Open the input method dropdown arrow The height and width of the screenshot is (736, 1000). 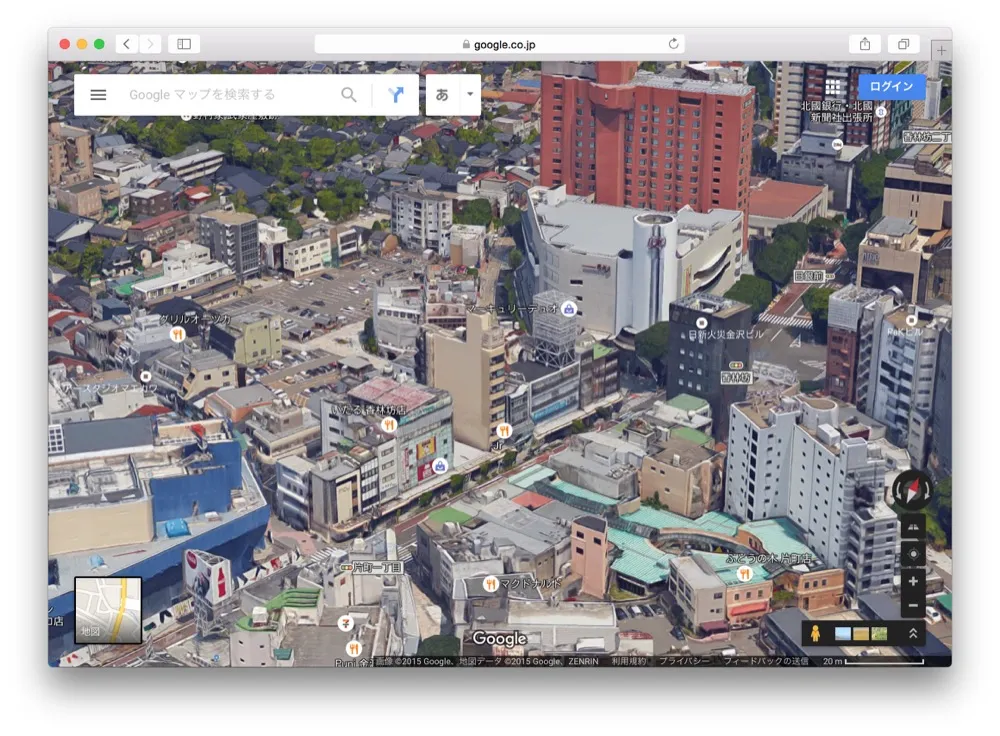click(x=467, y=94)
